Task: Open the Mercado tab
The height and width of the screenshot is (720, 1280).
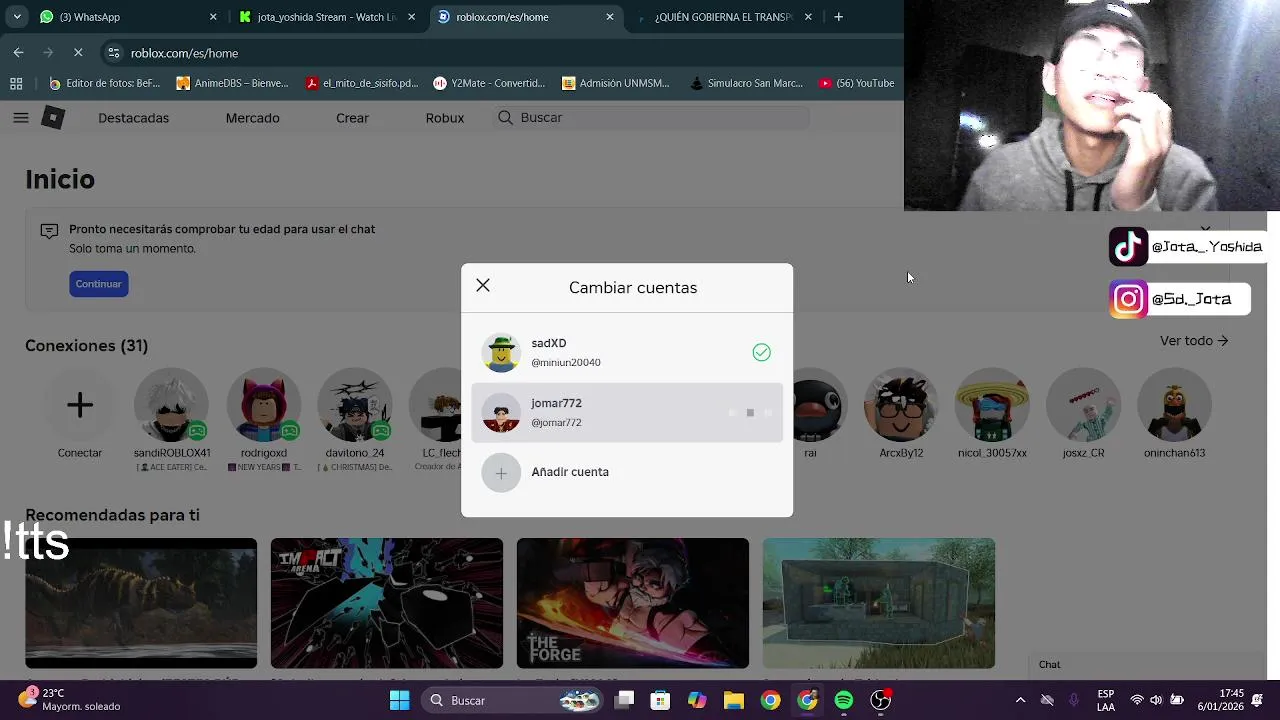Action: (x=252, y=118)
